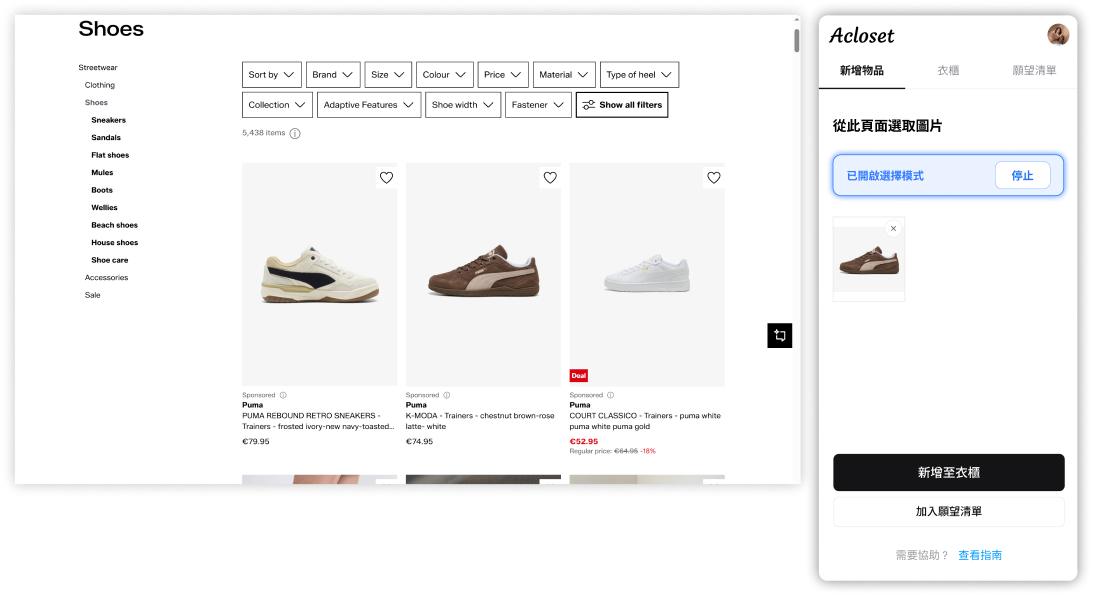Click sponsored info icon under K-MODA
The image size is (1093, 596).
[x=447, y=395]
